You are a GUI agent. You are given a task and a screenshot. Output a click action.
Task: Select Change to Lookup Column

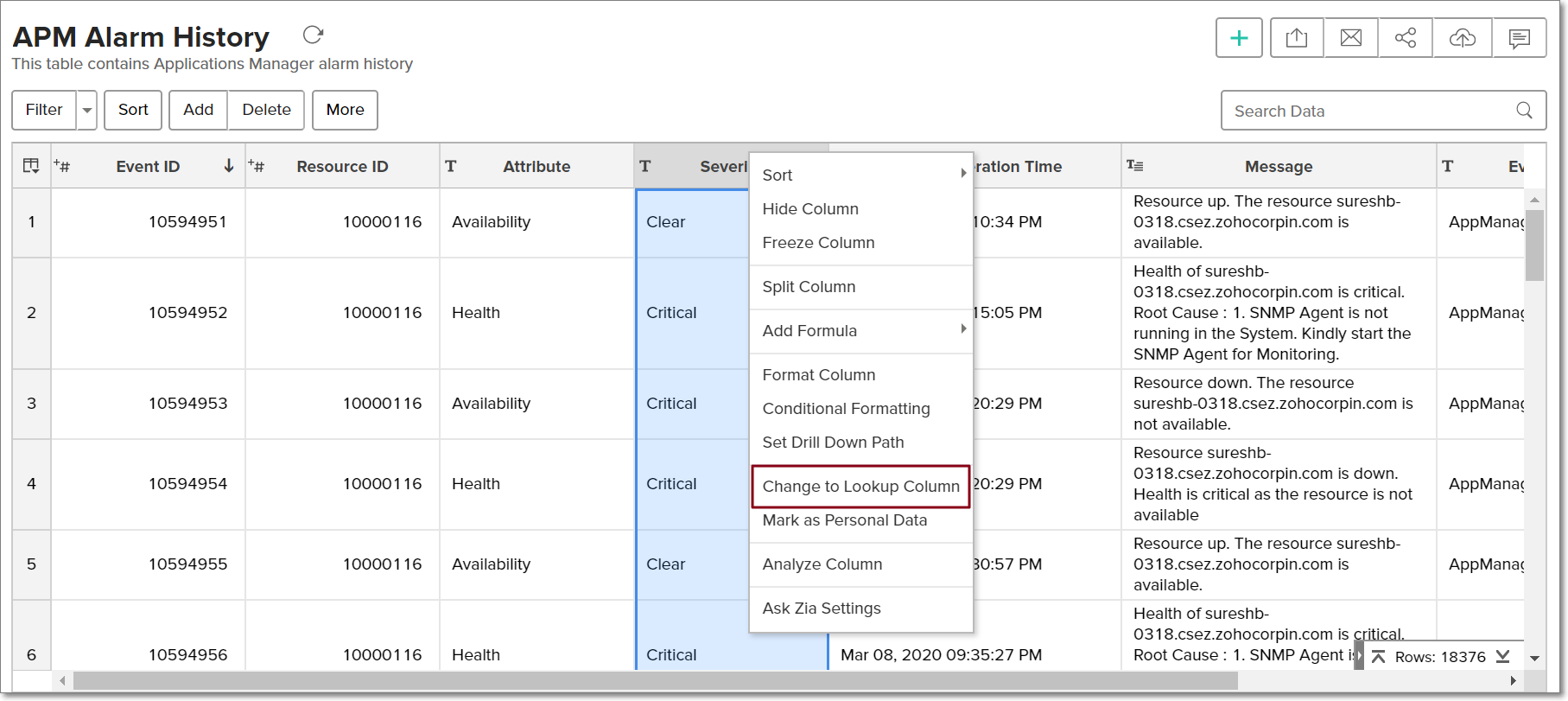point(860,487)
